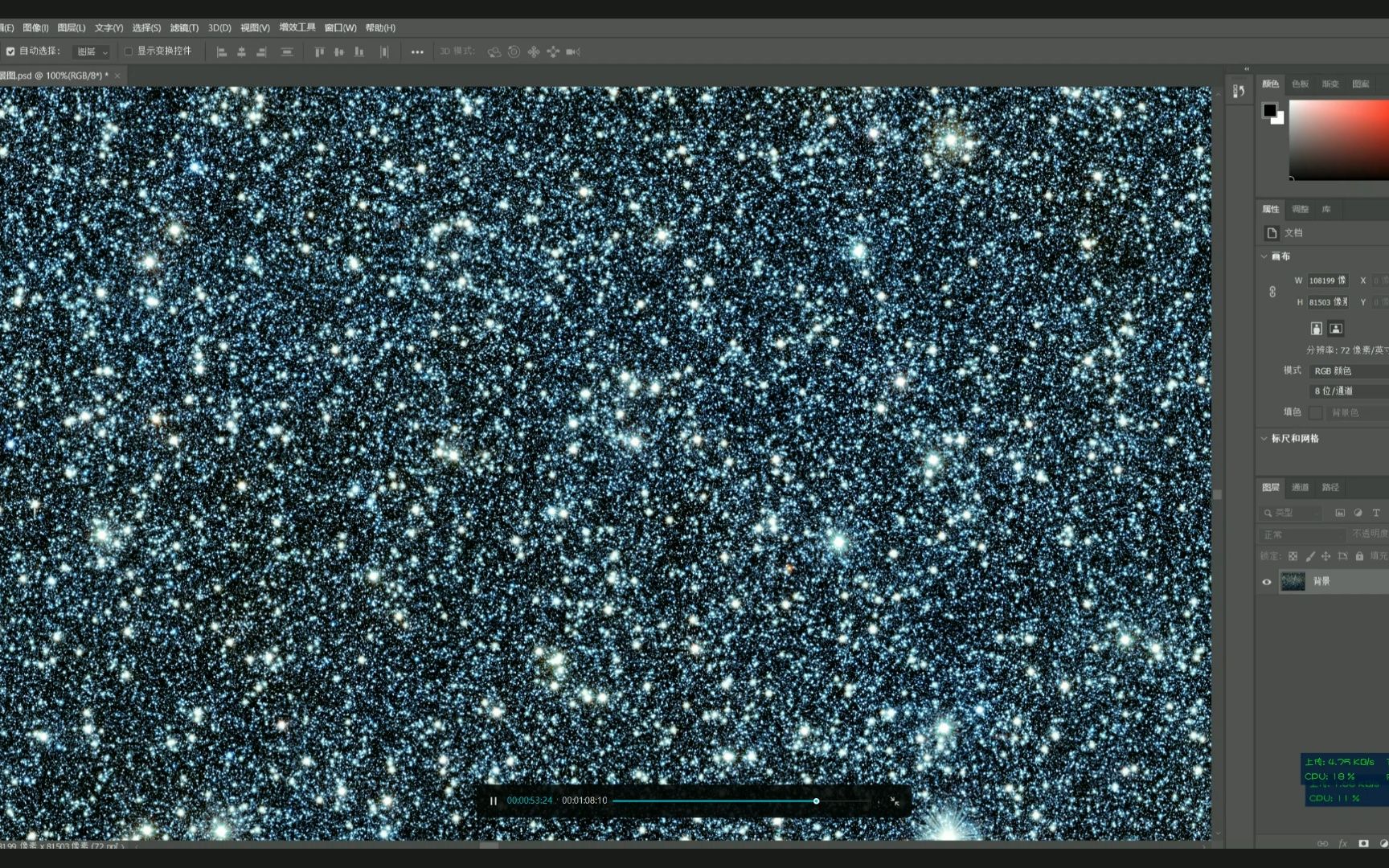The image size is (1389, 868).
Task: Filter layers by adjustment layer icon
Action: [1358, 513]
